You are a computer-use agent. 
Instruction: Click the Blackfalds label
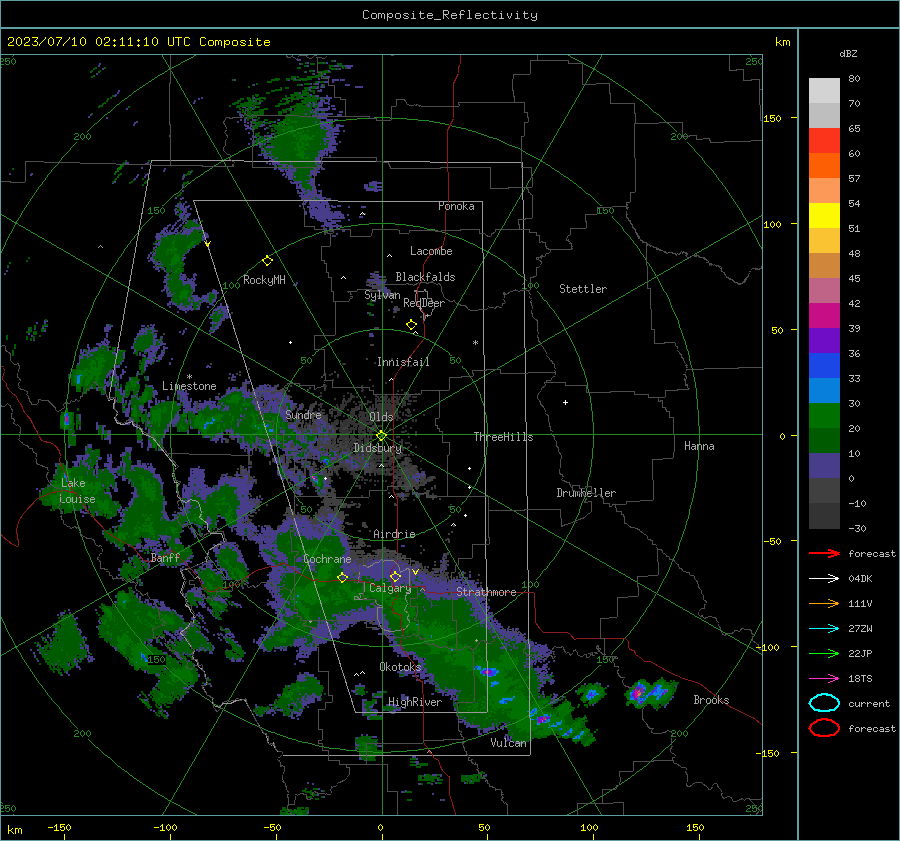[x=425, y=277]
